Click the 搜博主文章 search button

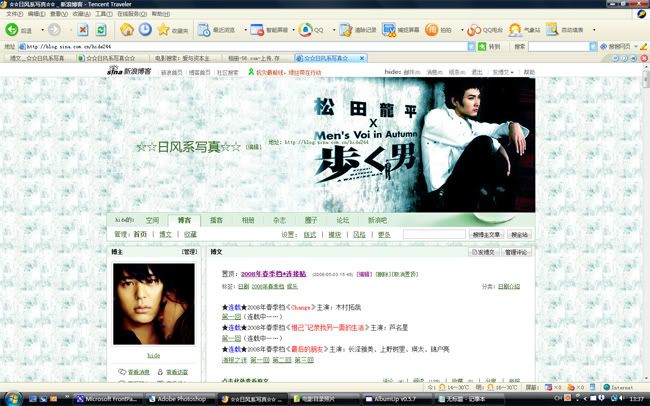click(x=485, y=234)
